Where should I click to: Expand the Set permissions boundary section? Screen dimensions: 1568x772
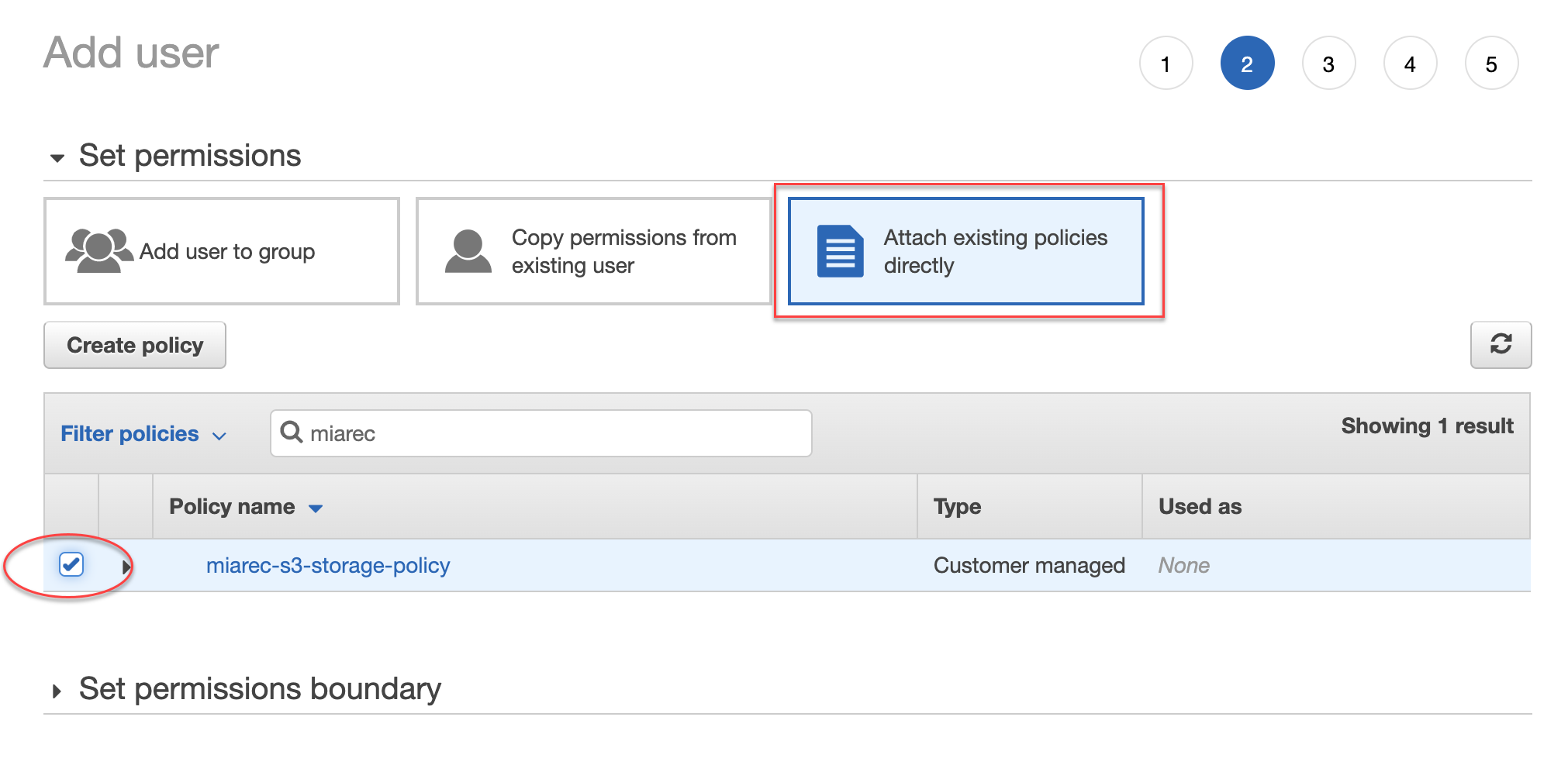(57, 691)
